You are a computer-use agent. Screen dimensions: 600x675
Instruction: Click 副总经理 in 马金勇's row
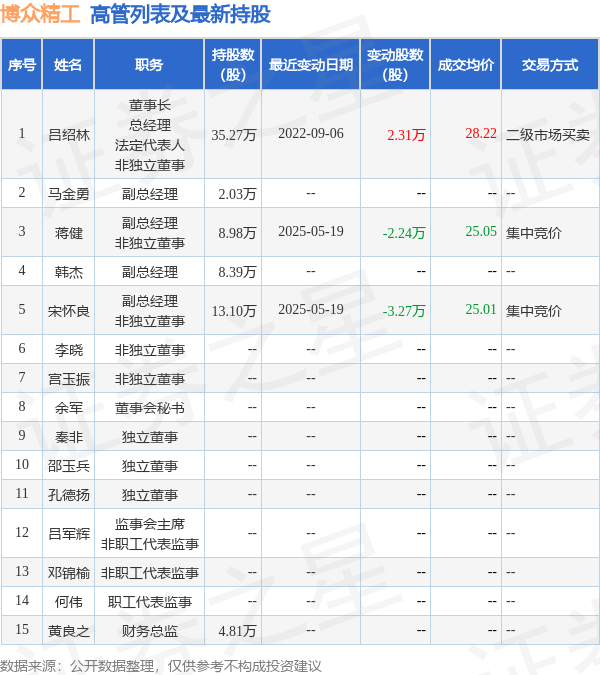click(x=150, y=194)
